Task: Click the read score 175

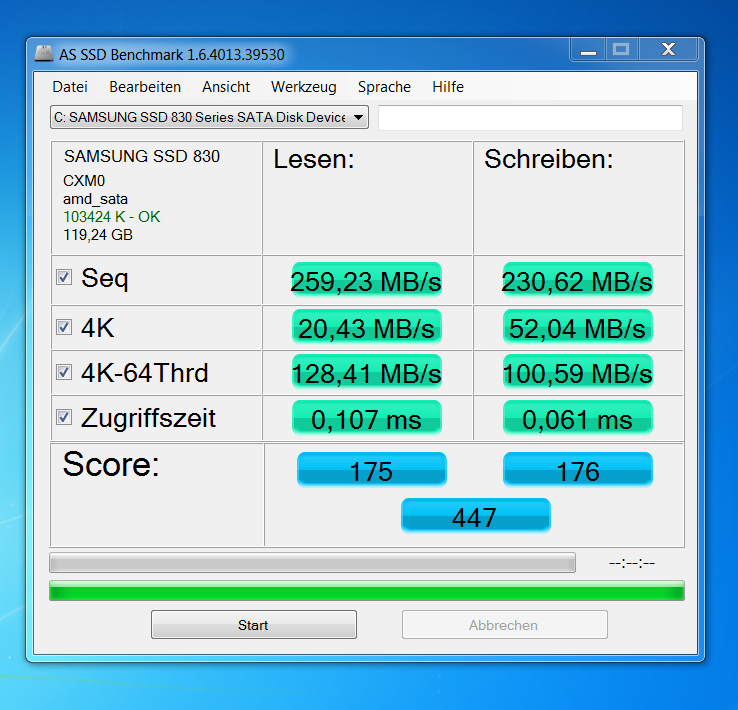Action: click(x=371, y=470)
